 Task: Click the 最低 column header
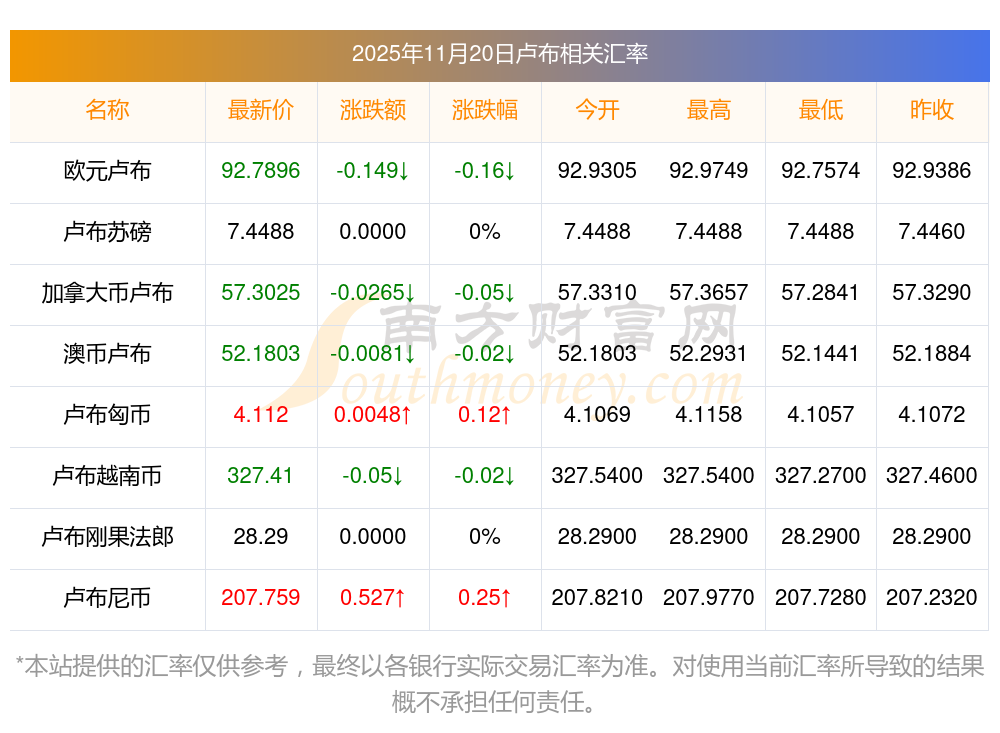[821, 110]
